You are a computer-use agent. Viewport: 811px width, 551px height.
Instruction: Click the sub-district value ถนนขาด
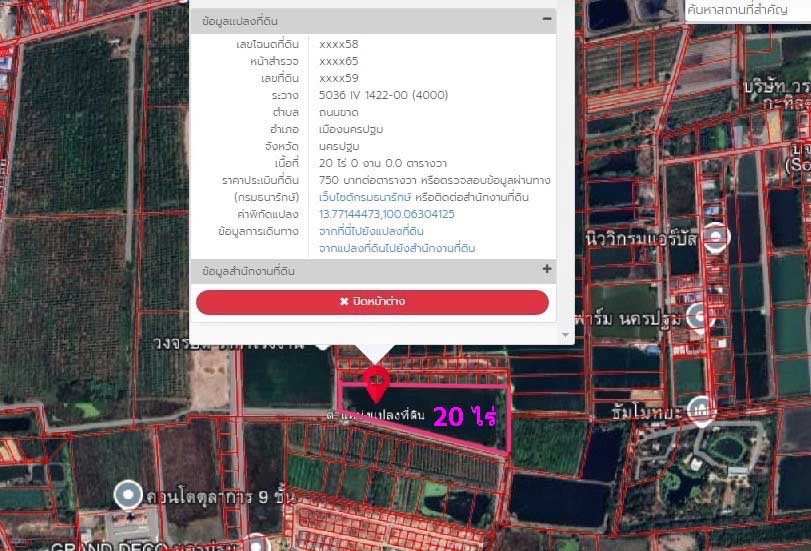338,112
